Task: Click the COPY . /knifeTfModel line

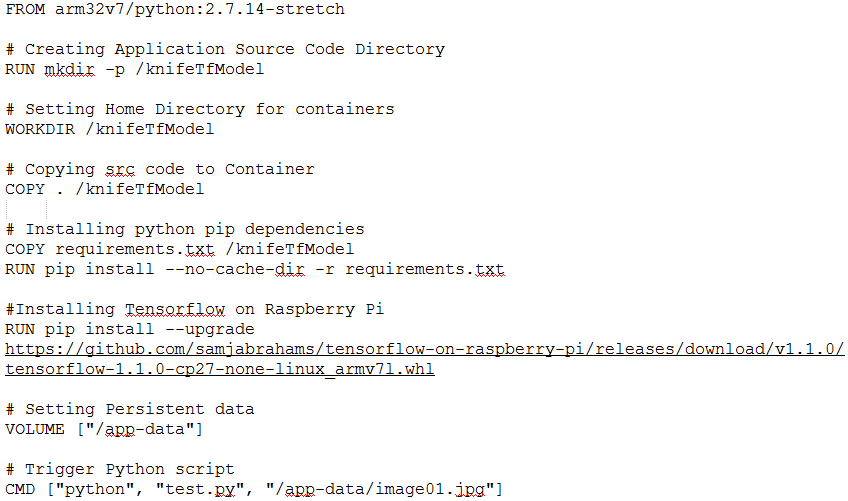Action: pos(105,189)
